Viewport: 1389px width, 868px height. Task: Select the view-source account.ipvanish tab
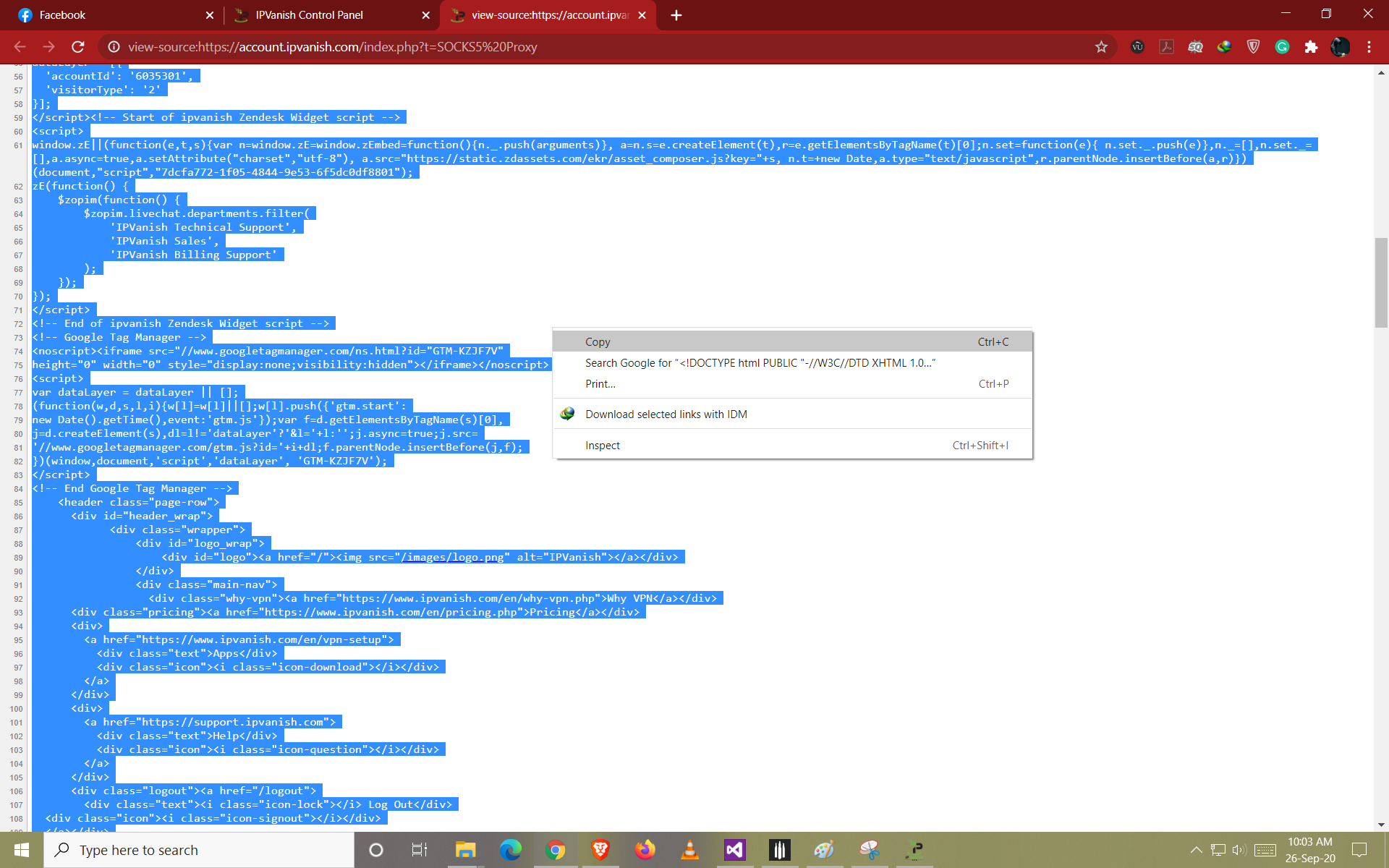click(x=548, y=15)
